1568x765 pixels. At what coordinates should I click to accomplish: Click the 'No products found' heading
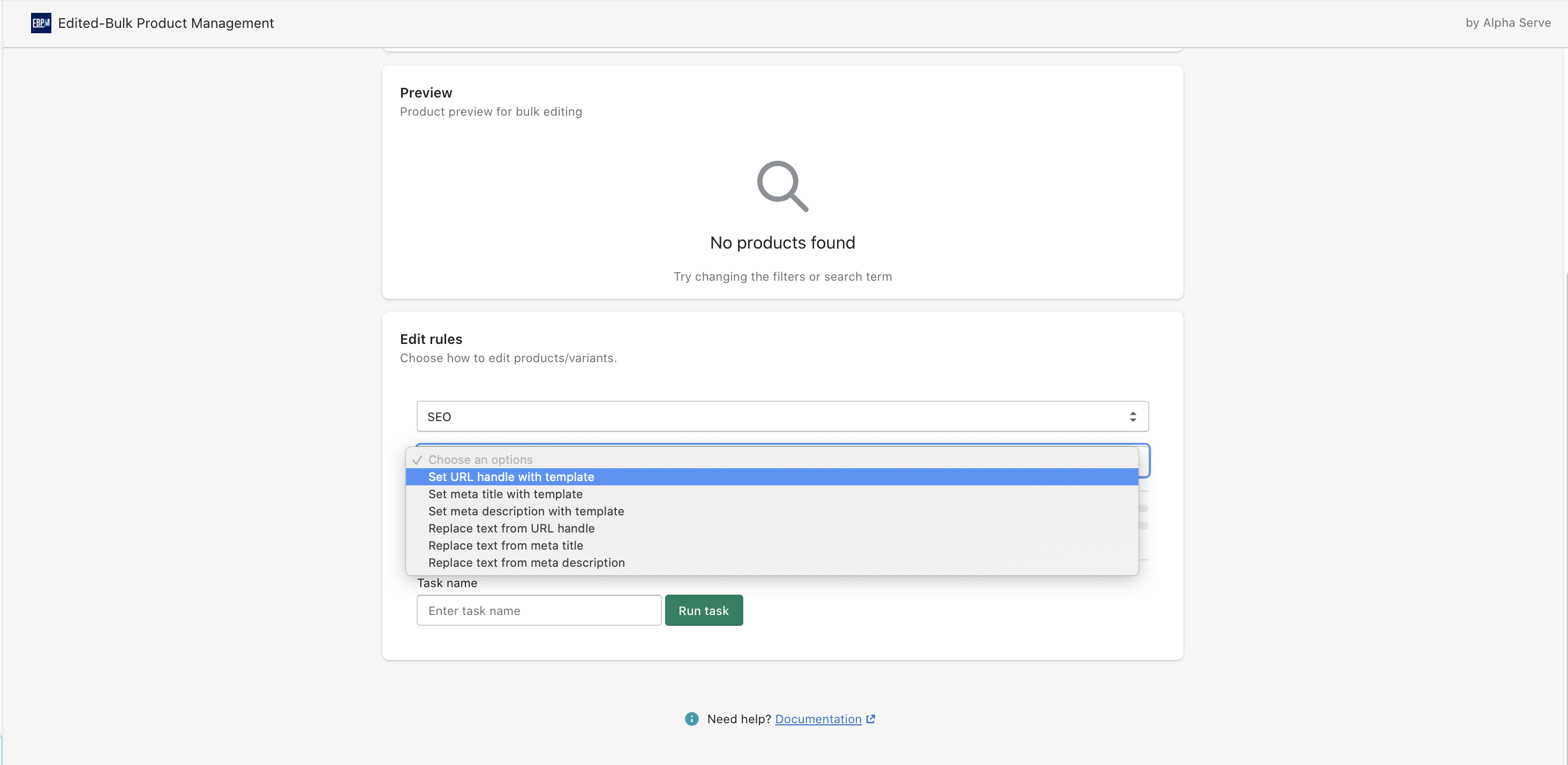click(x=782, y=243)
